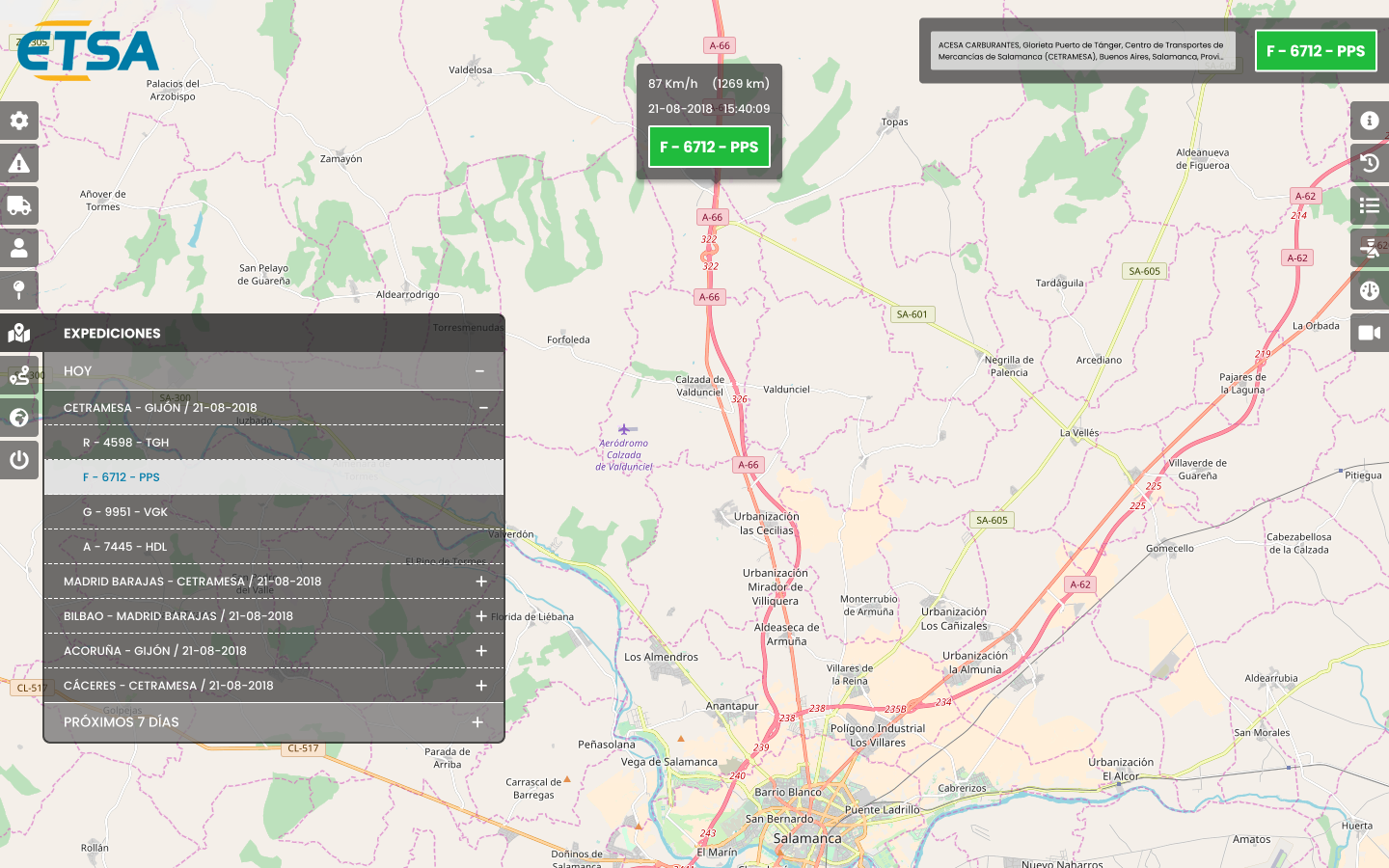Click the route waypoints icon

(18, 375)
